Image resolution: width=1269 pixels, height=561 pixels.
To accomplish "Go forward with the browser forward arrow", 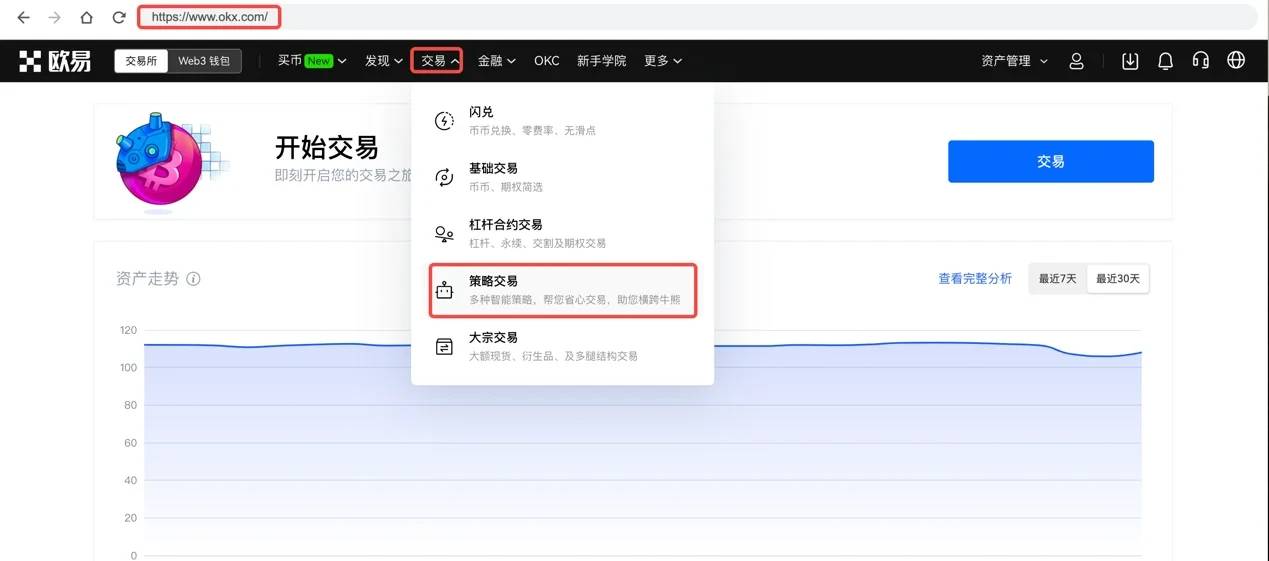I will tap(55, 18).
